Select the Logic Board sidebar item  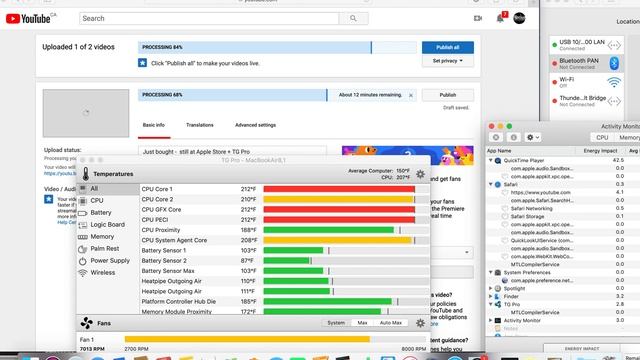point(108,224)
